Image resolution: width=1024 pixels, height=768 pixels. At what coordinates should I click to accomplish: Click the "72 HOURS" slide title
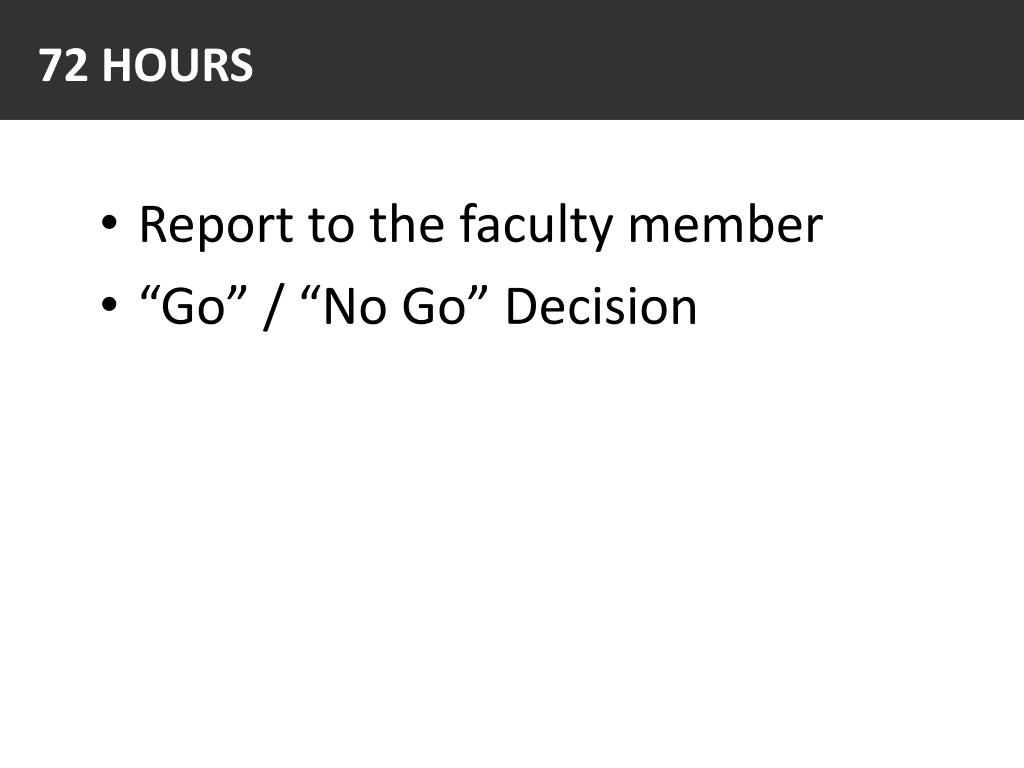(x=146, y=65)
